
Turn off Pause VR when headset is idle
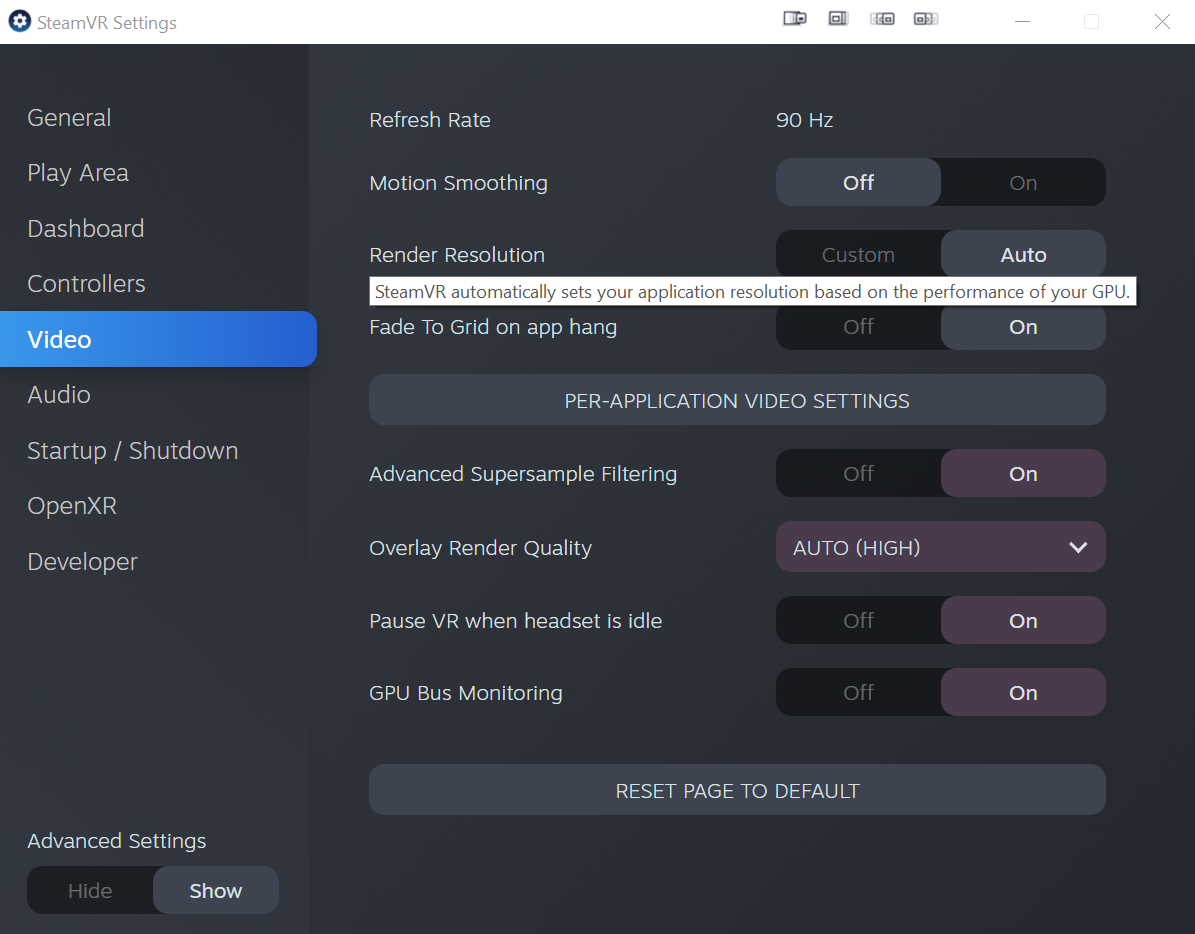click(858, 621)
